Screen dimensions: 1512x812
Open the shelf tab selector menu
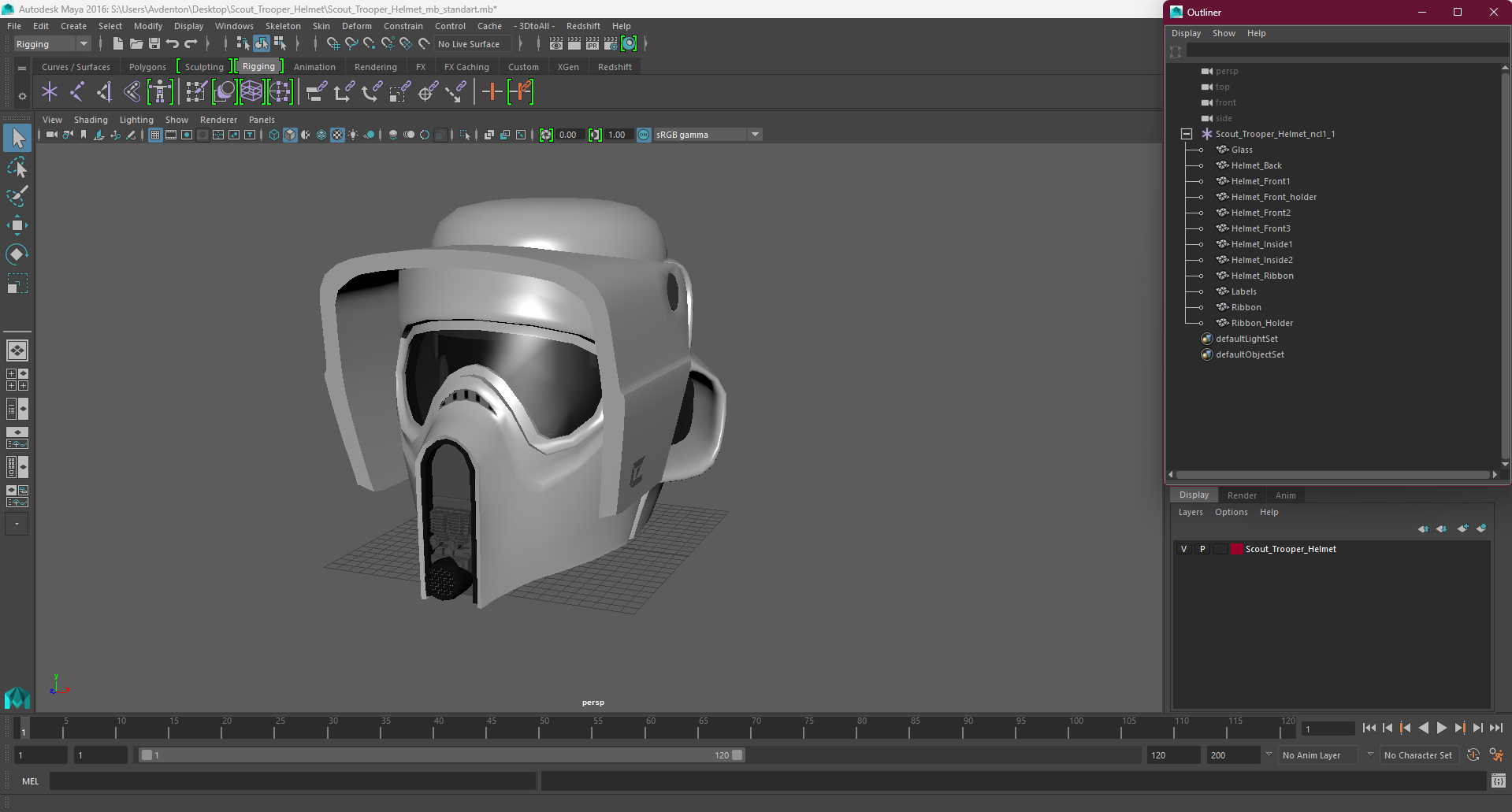22,69
